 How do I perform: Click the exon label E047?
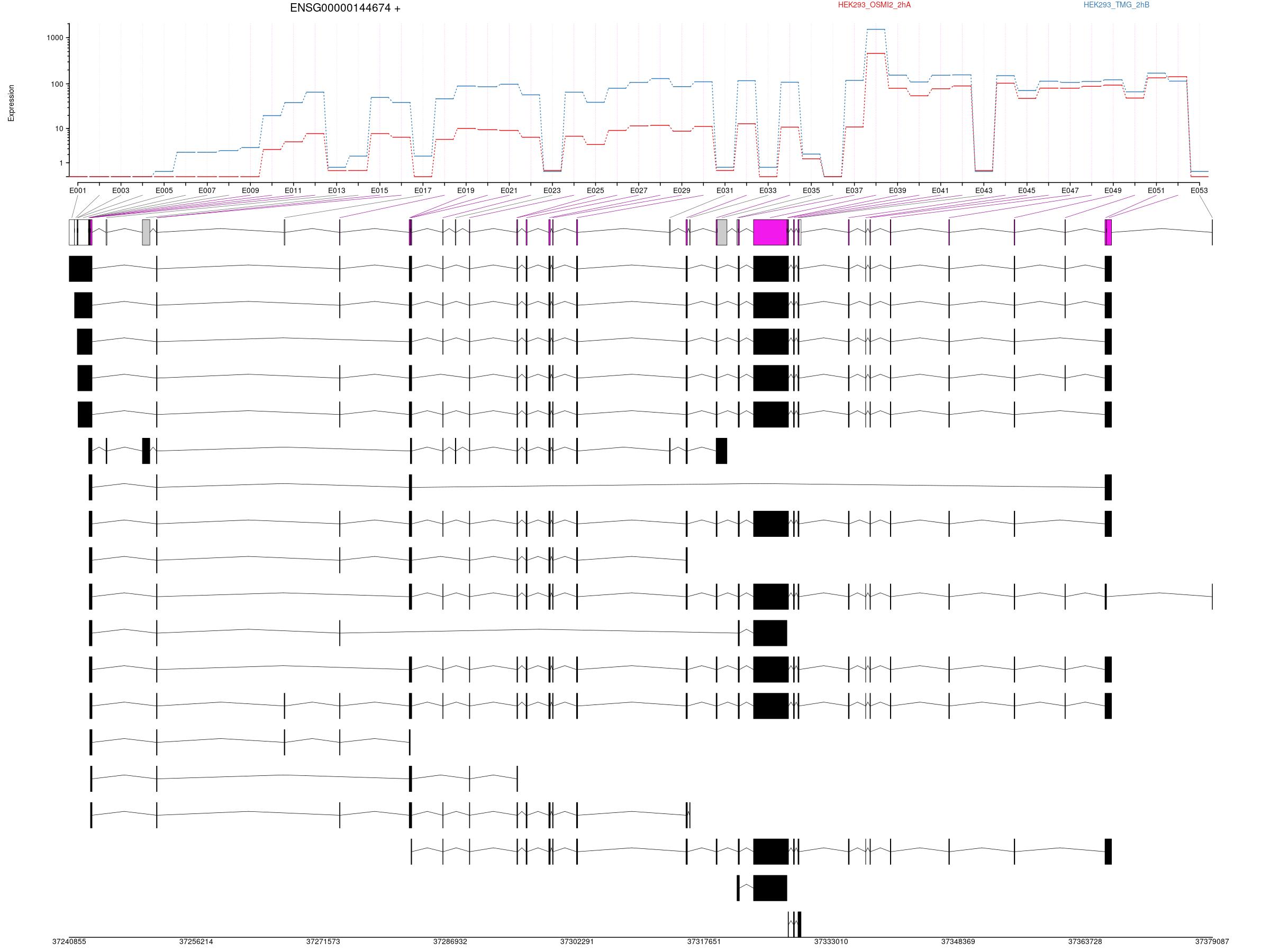click(x=1070, y=190)
